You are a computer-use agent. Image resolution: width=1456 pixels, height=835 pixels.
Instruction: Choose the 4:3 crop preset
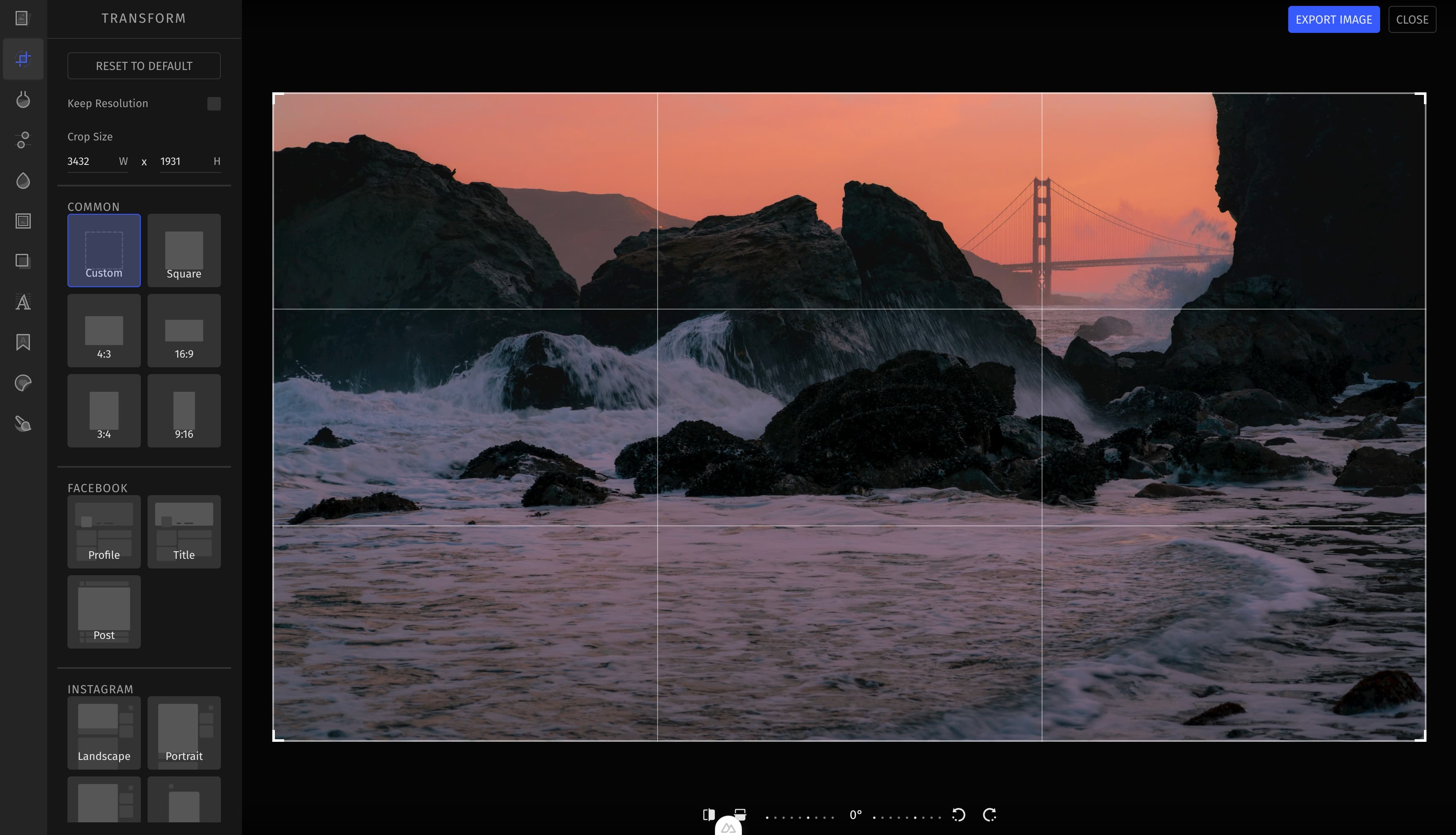(x=104, y=331)
